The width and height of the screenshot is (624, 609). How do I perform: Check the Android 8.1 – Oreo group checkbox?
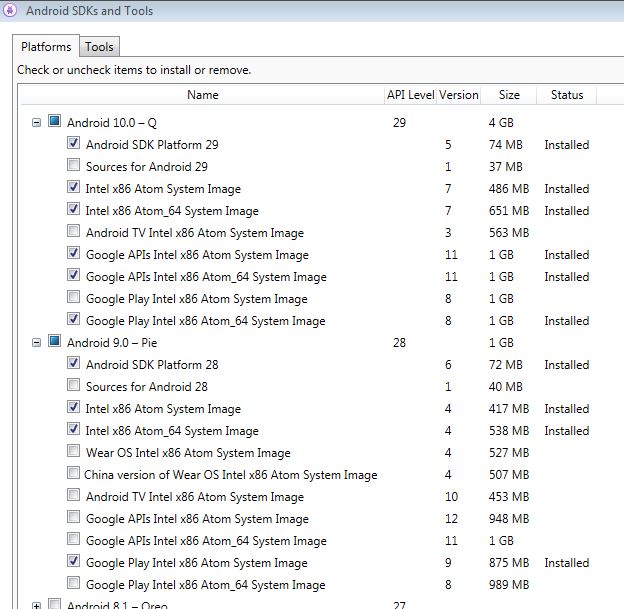[x=55, y=604]
